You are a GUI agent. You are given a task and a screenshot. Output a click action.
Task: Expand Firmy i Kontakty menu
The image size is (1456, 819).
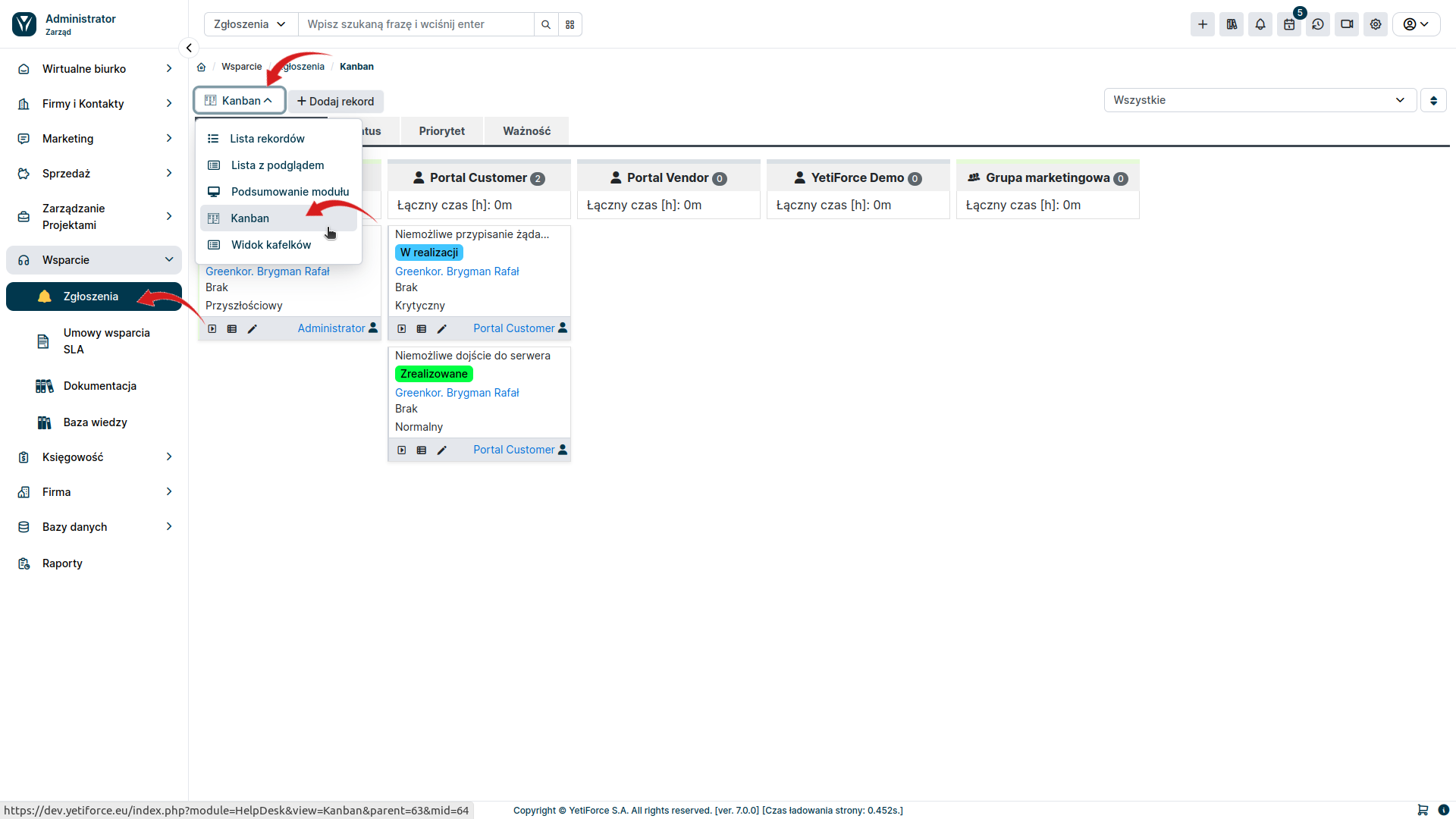point(94,104)
